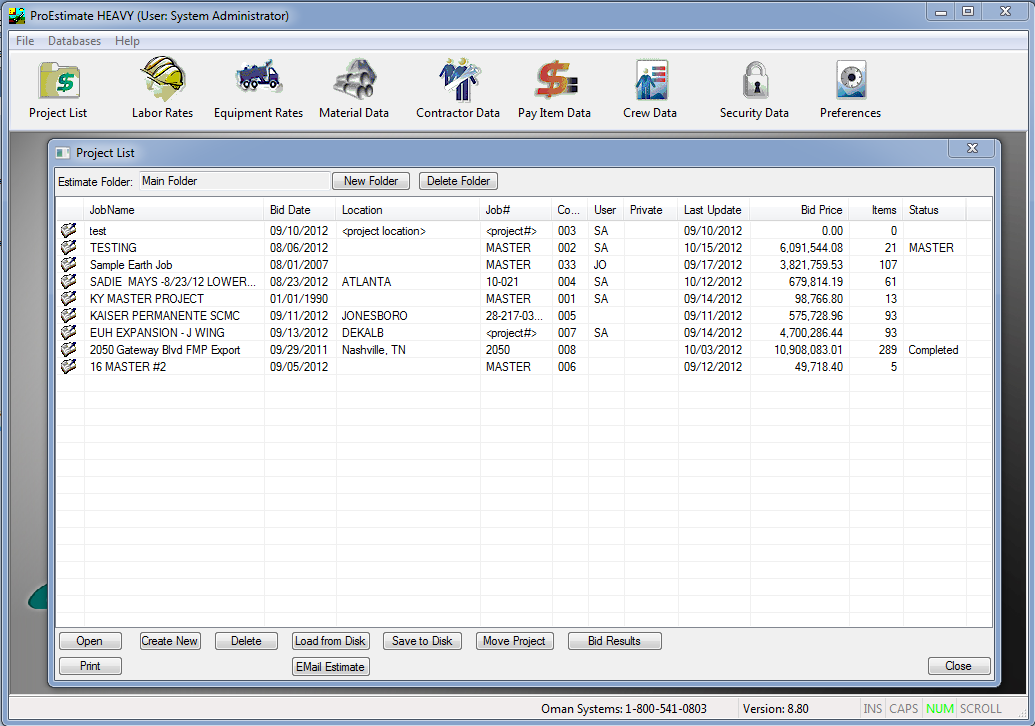The height and width of the screenshot is (726, 1035).
Task: Click project icon beside 16 MASTER #2
Action: pos(69,366)
